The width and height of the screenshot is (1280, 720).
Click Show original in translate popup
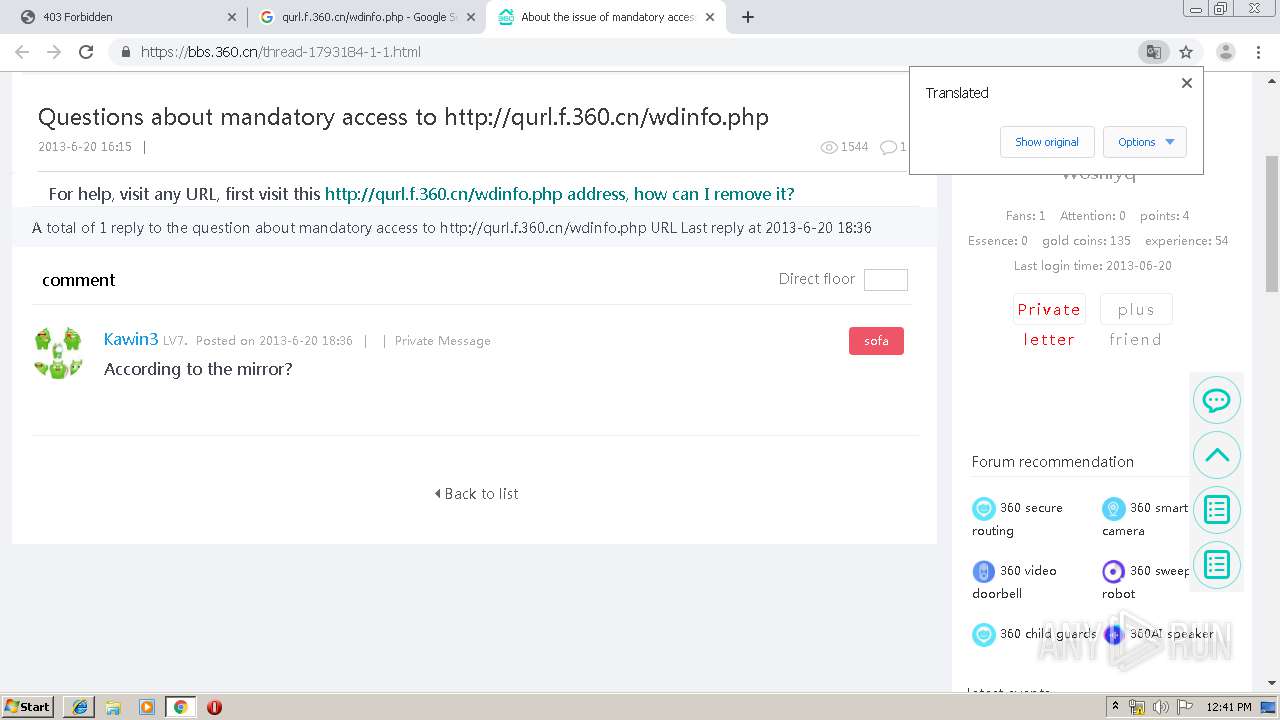(1047, 142)
